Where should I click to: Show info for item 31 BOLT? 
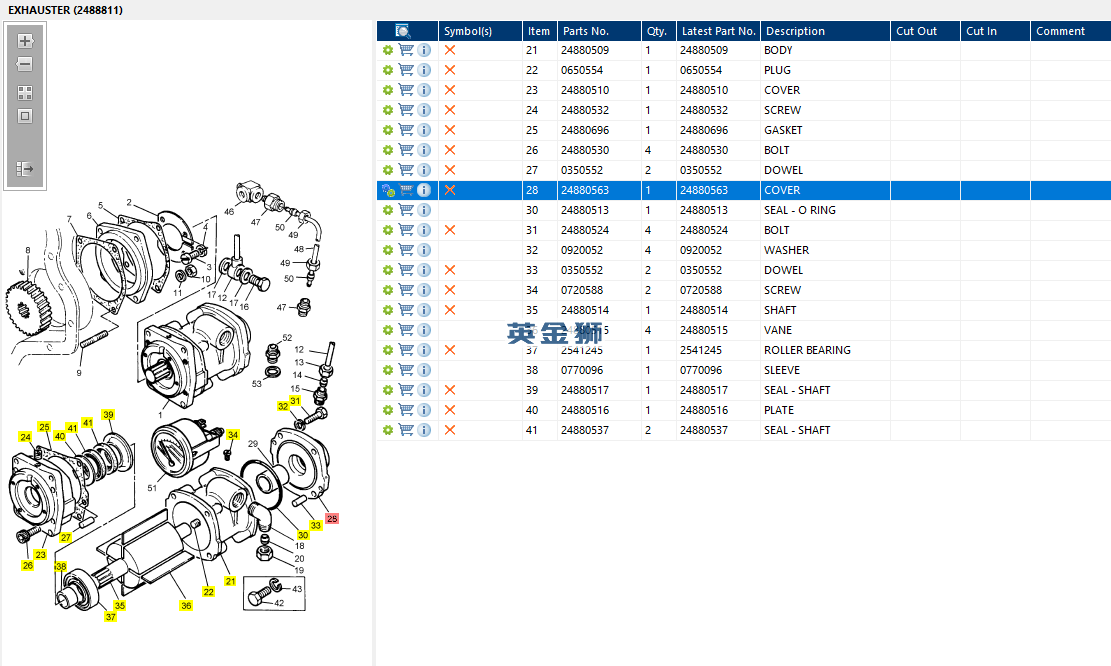pos(424,230)
